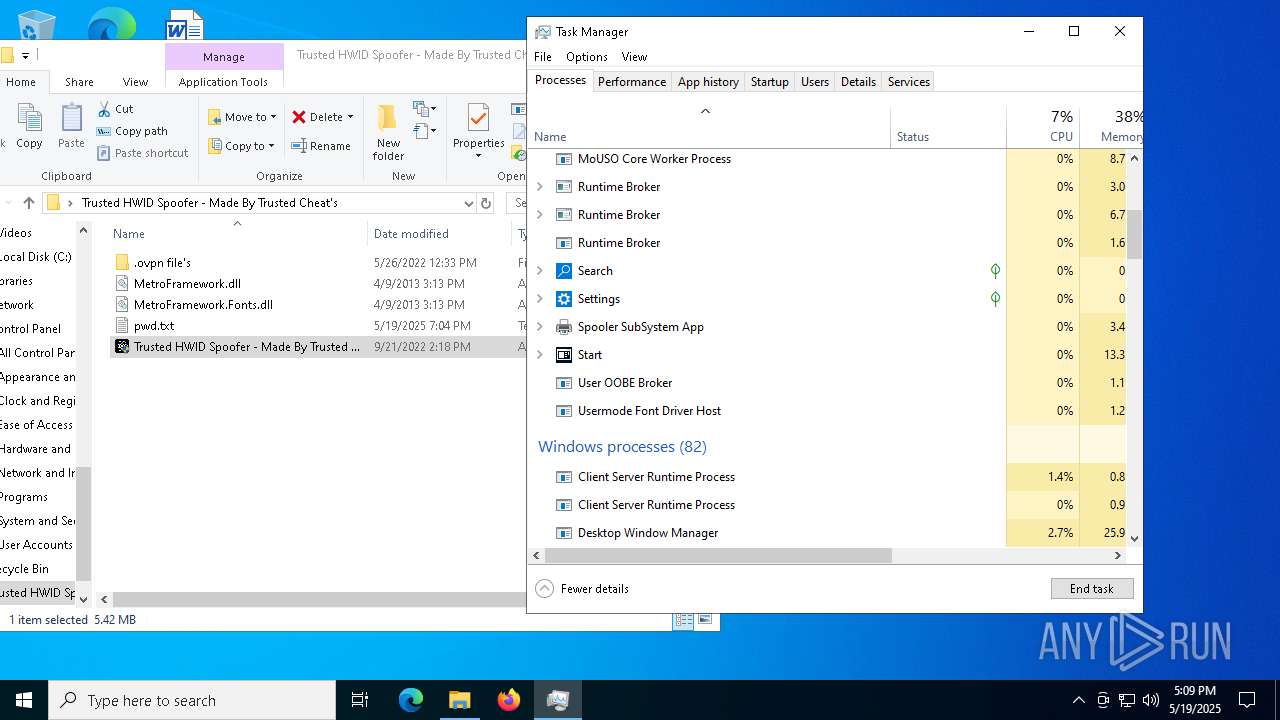Open File Explorer from the taskbar
The height and width of the screenshot is (720, 1280).
460,700
